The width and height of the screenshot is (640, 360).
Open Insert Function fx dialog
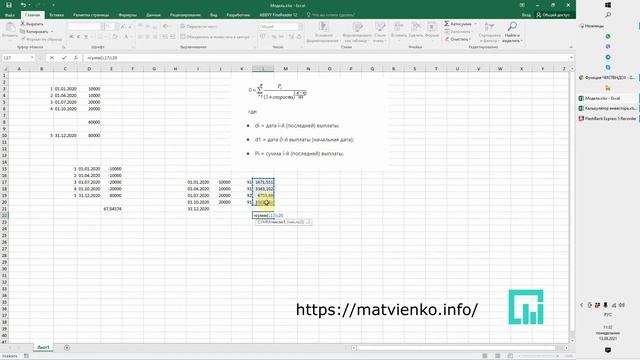(76, 58)
